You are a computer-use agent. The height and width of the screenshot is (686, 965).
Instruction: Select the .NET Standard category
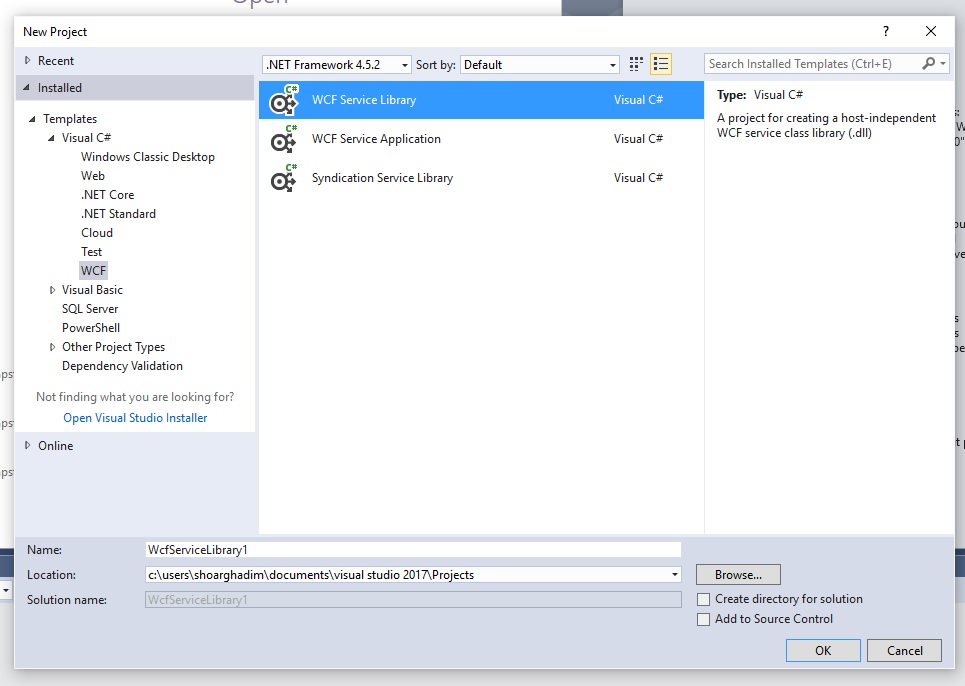pyautogui.click(x=118, y=214)
